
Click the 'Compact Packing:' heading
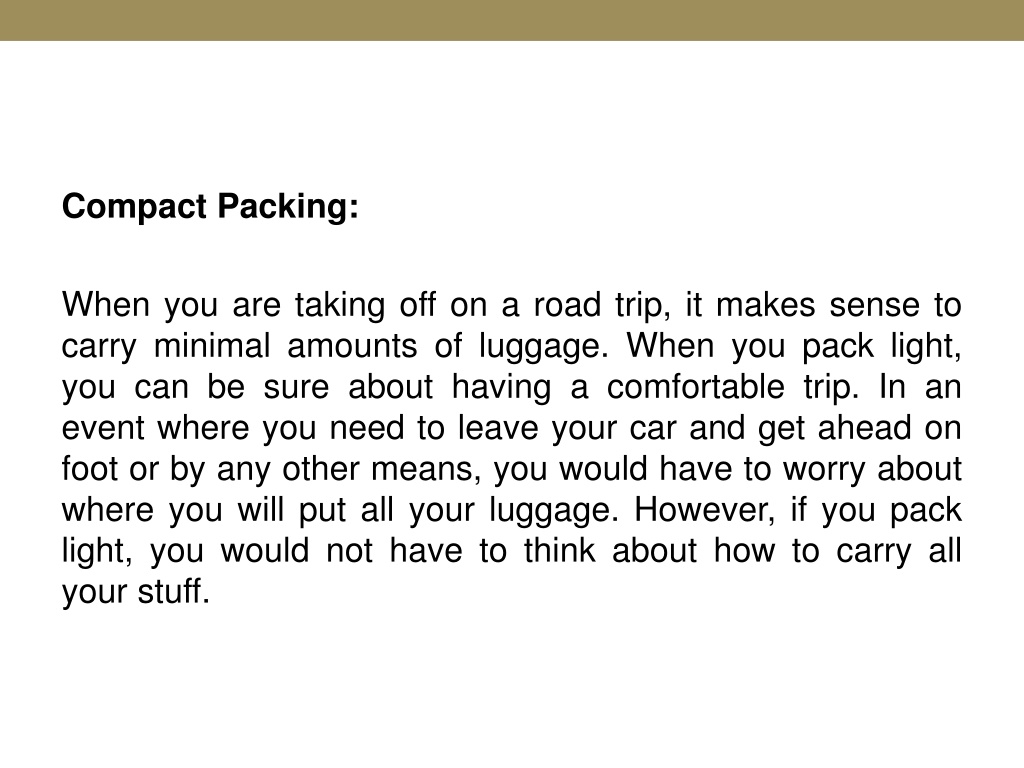(210, 207)
